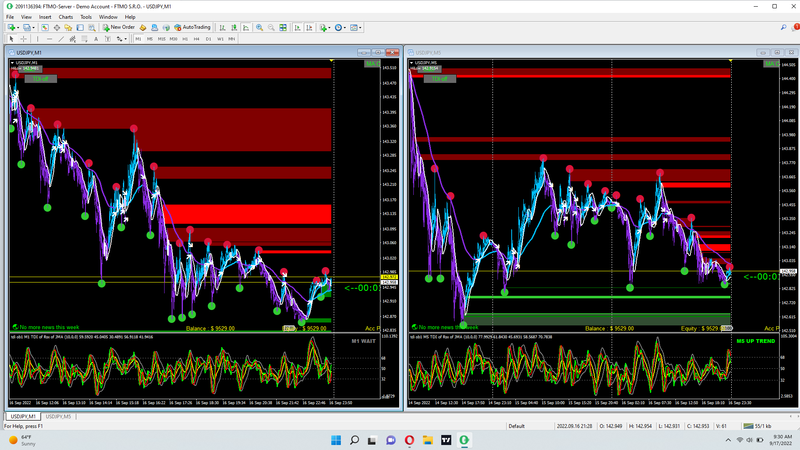Click the 55/1 kb connection status

pos(758,426)
